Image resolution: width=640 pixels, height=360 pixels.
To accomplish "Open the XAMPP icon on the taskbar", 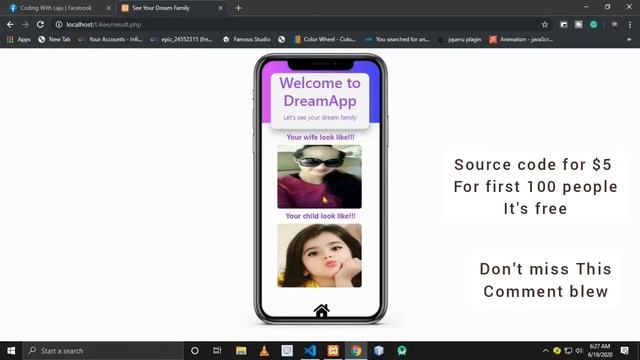I will click(333, 351).
